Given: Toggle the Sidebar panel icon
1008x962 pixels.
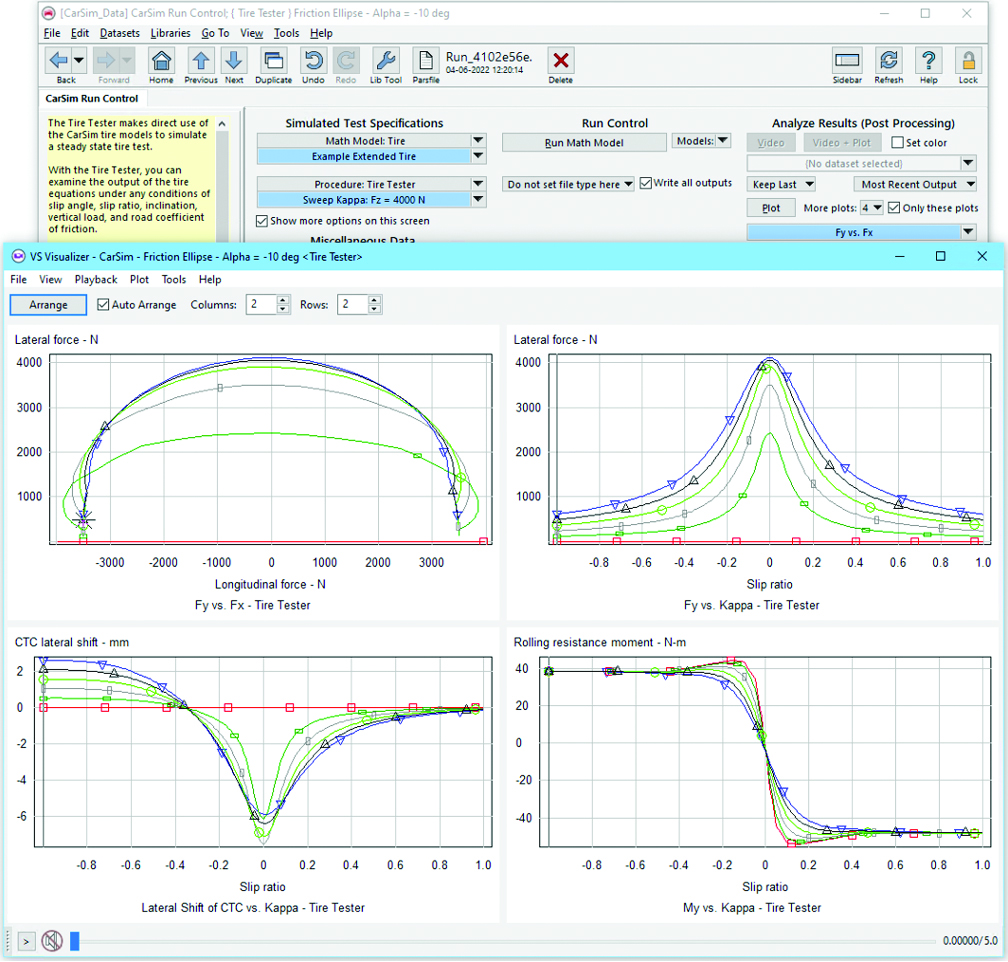Looking at the screenshot, I should pyautogui.click(x=847, y=61).
